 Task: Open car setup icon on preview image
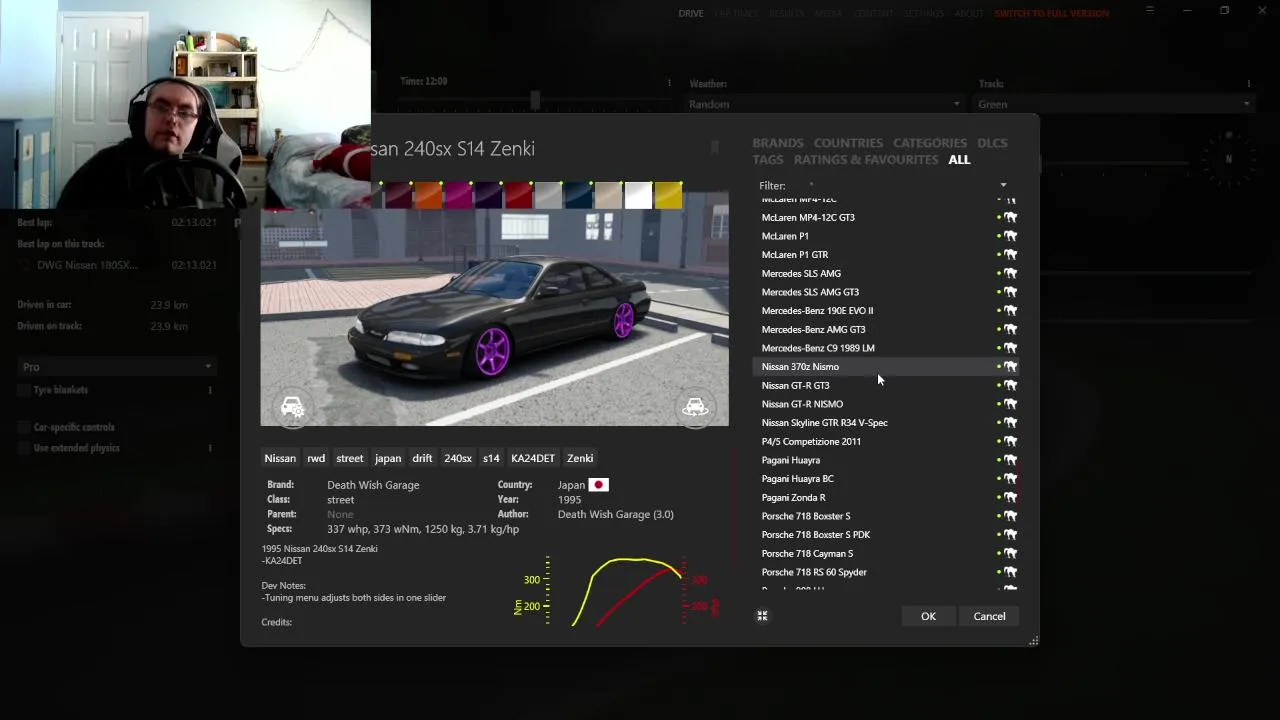(x=292, y=407)
